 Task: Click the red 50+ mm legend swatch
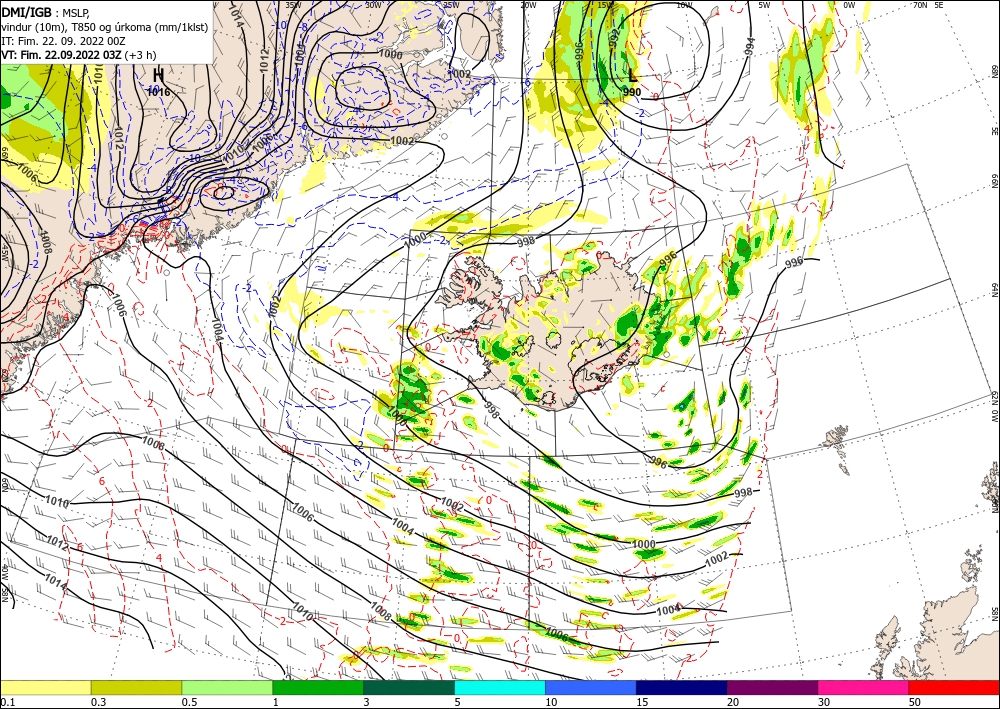click(954, 687)
